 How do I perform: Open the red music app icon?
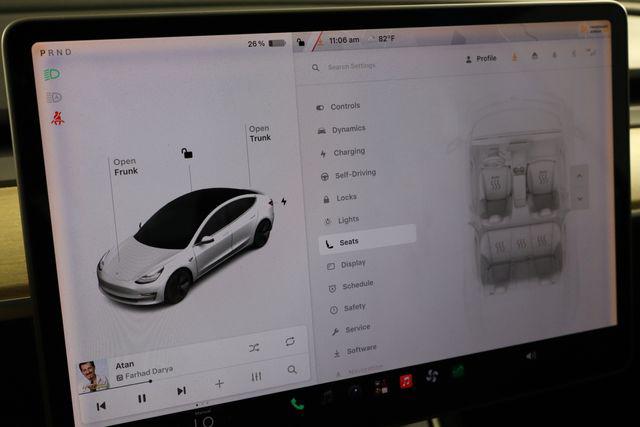406,381
